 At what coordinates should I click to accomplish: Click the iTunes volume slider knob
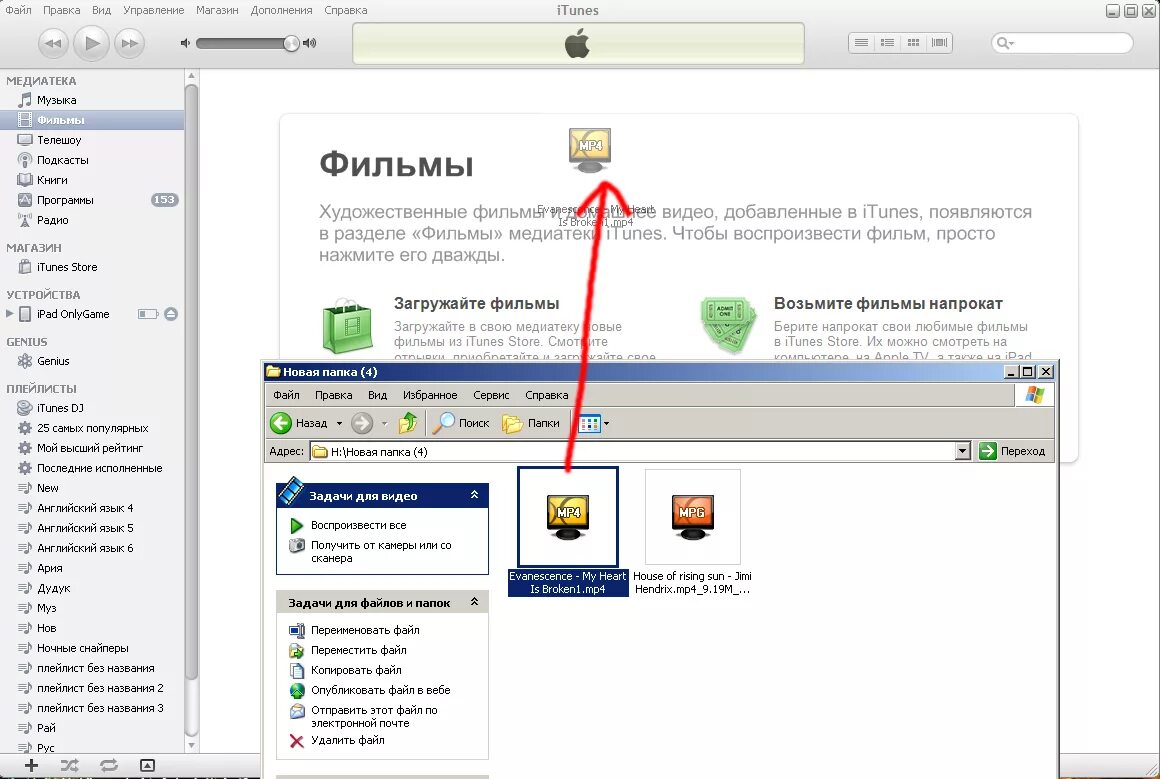pyautogui.click(x=291, y=43)
